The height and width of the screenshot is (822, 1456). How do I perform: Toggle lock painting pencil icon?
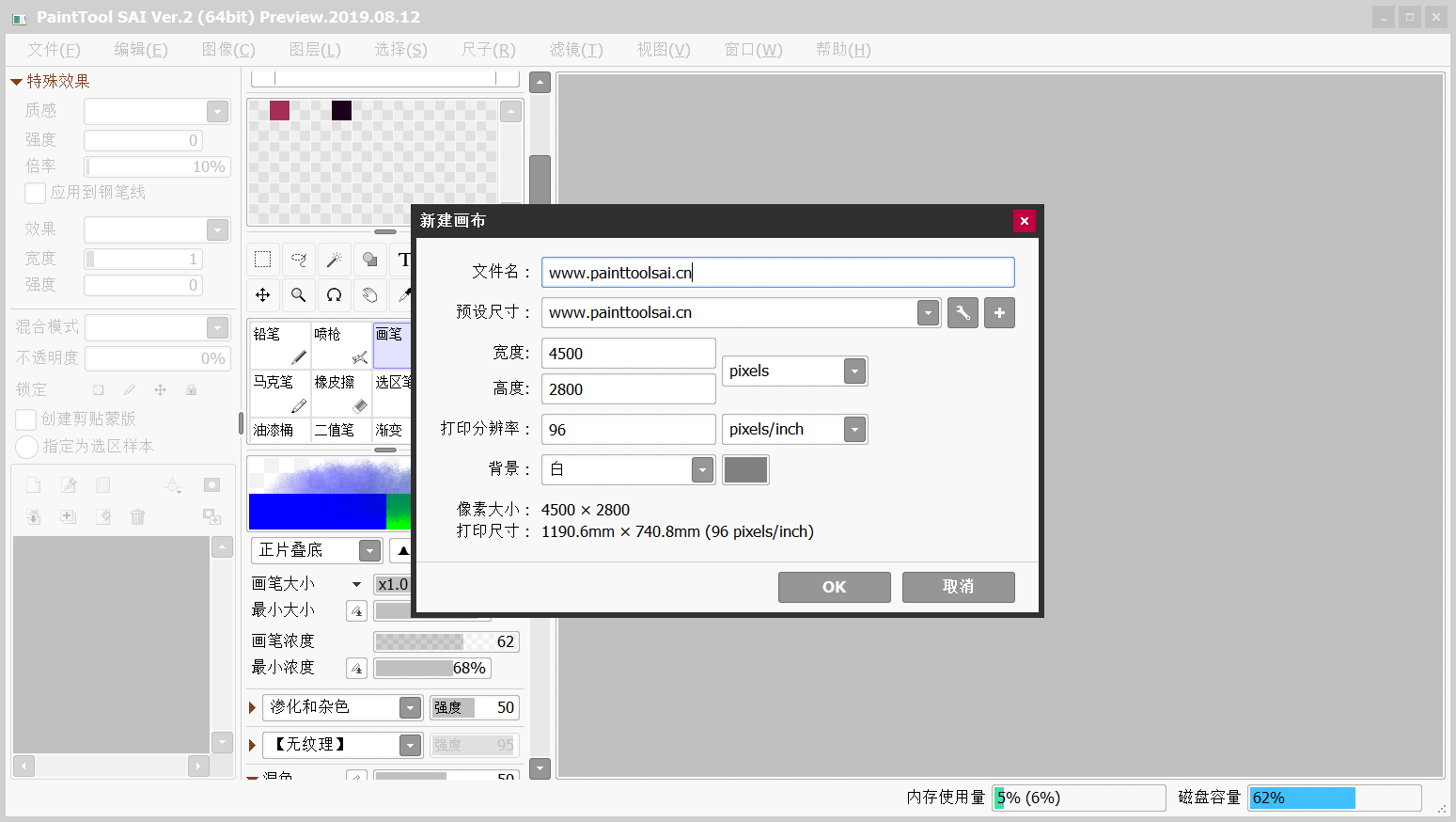(129, 389)
